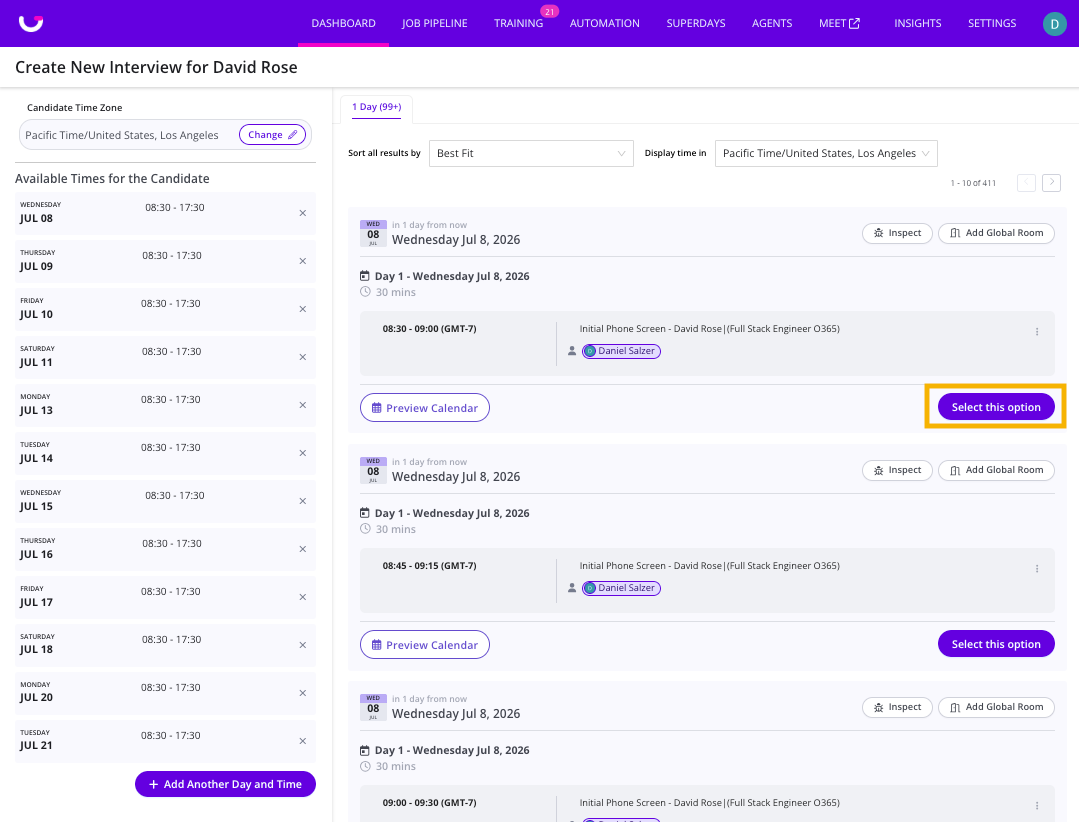Image resolution: width=1079 pixels, height=822 pixels.
Task: Open the TRAINING menu with 21 badge
Action: click(x=518, y=23)
